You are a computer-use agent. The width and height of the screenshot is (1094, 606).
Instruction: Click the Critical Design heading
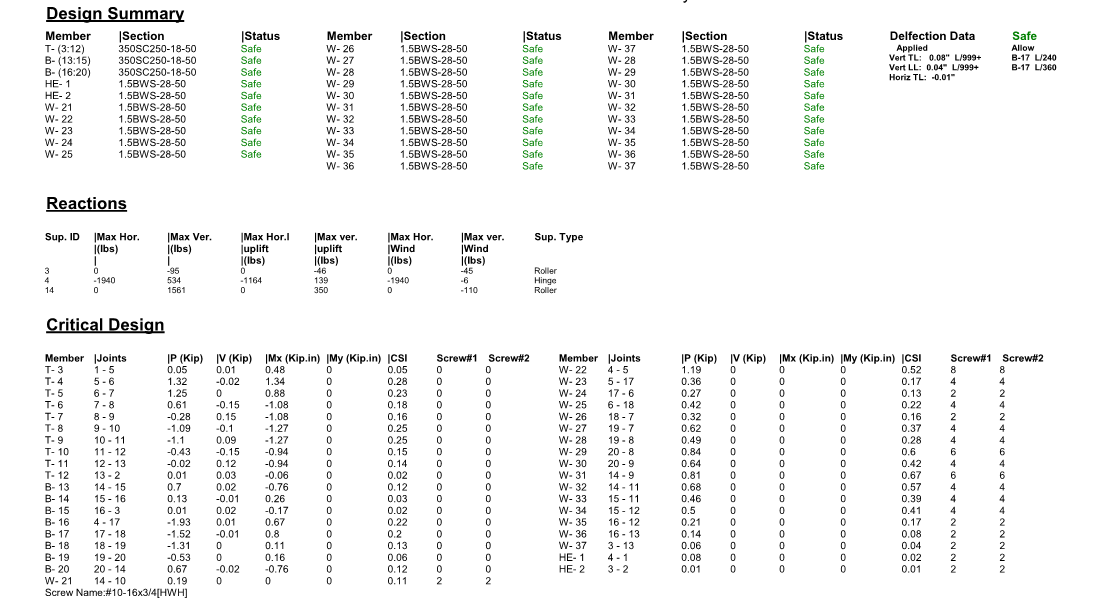[105, 325]
